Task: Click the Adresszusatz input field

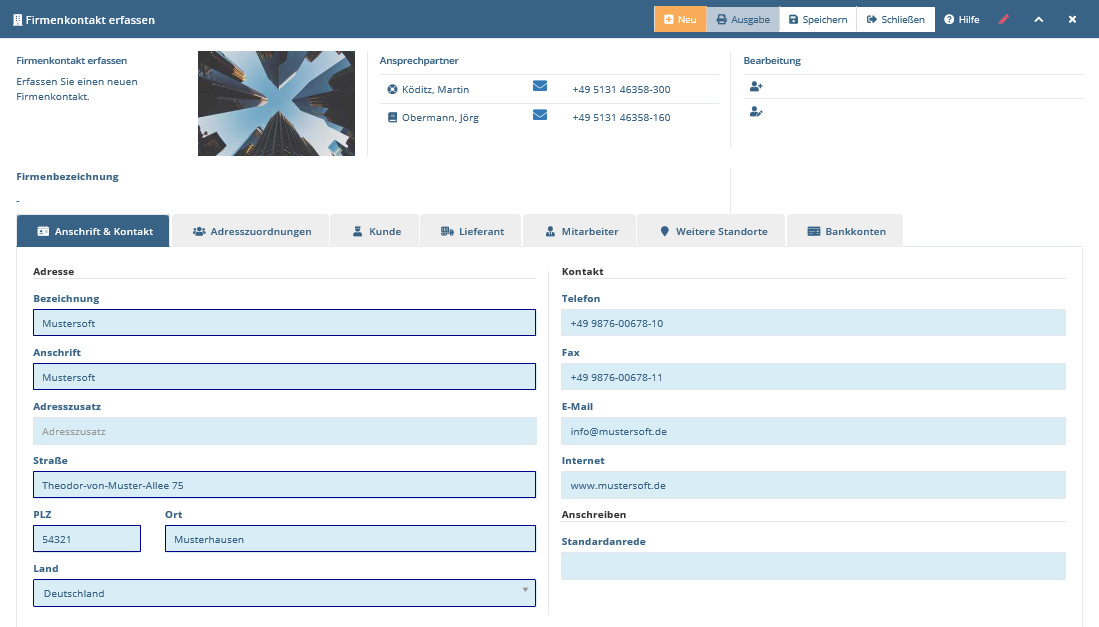Action: [284, 431]
